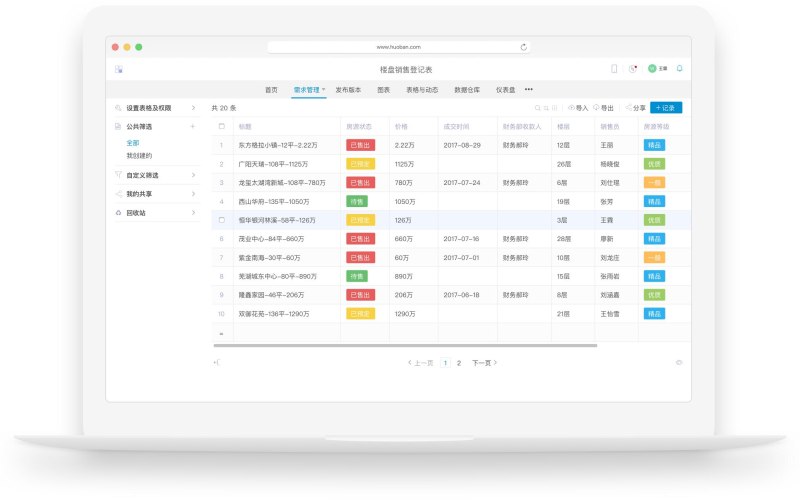
Task: Click the add-row icon below row 10
Action: tap(221, 334)
